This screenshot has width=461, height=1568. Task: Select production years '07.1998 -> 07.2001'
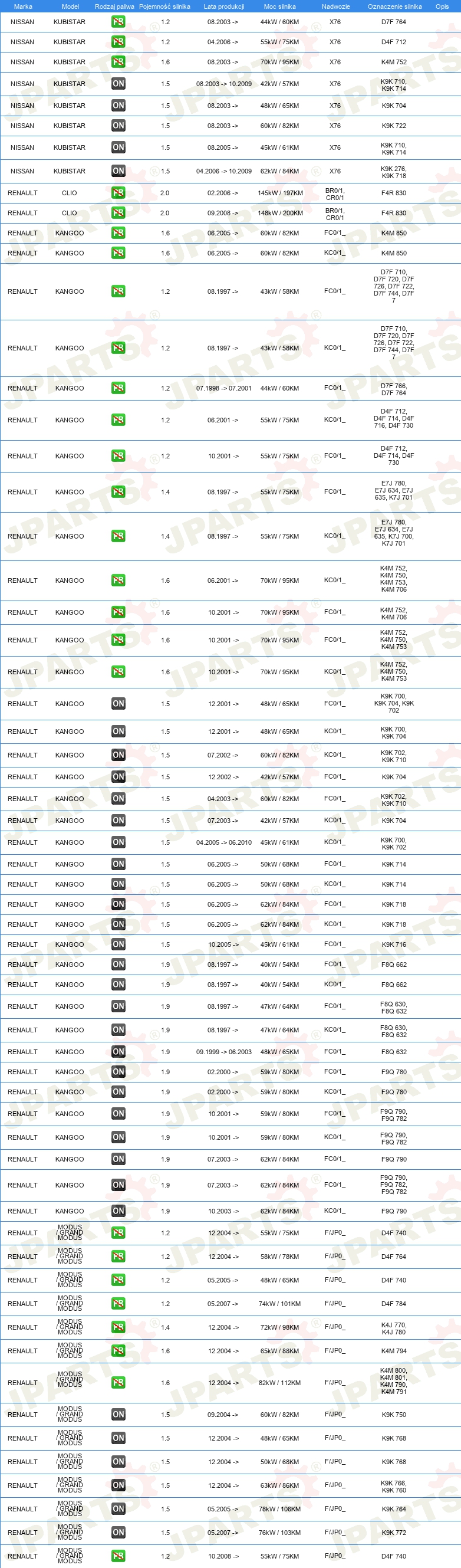click(x=224, y=388)
